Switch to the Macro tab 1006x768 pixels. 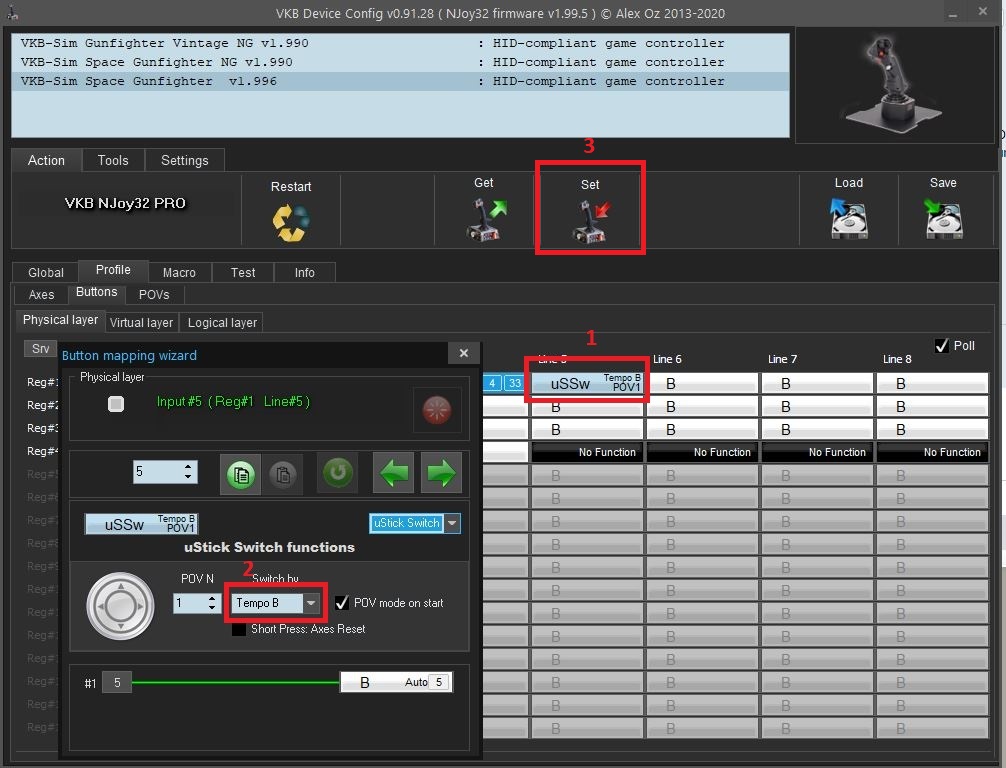coord(179,273)
